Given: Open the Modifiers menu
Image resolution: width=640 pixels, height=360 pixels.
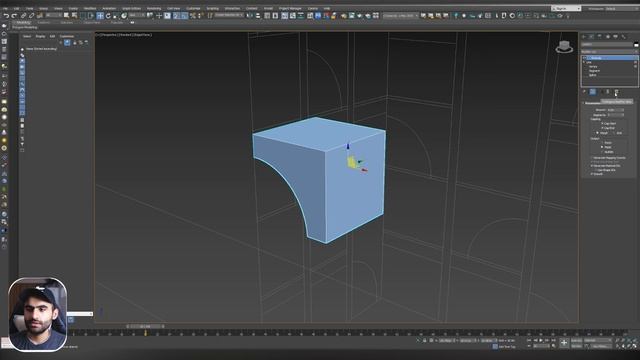Looking at the screenshot, I should coord(90,9).
